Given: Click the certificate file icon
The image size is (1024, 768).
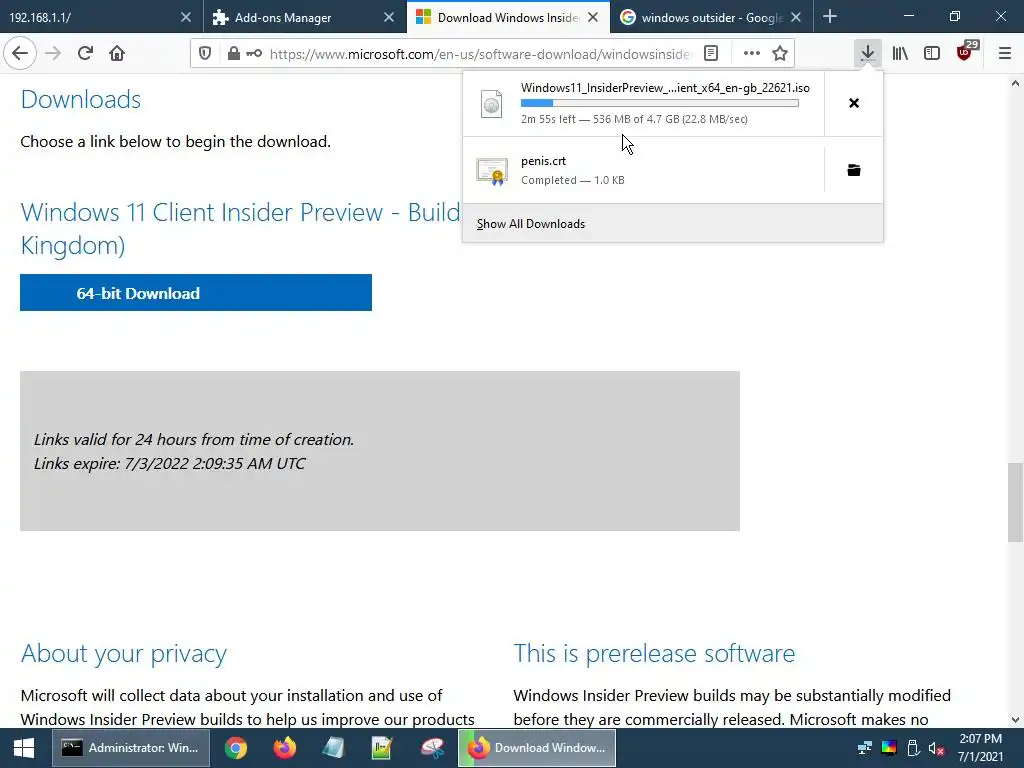Looking at the screenshot, I should pyautogui.click(x=492, y=171).
